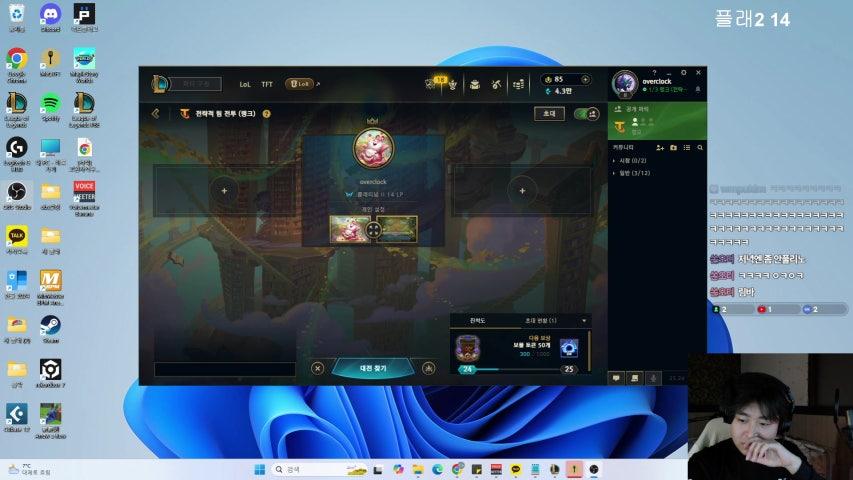Open the icon right of find match
This screenshot has width=853, height=480.
[429, 368]
